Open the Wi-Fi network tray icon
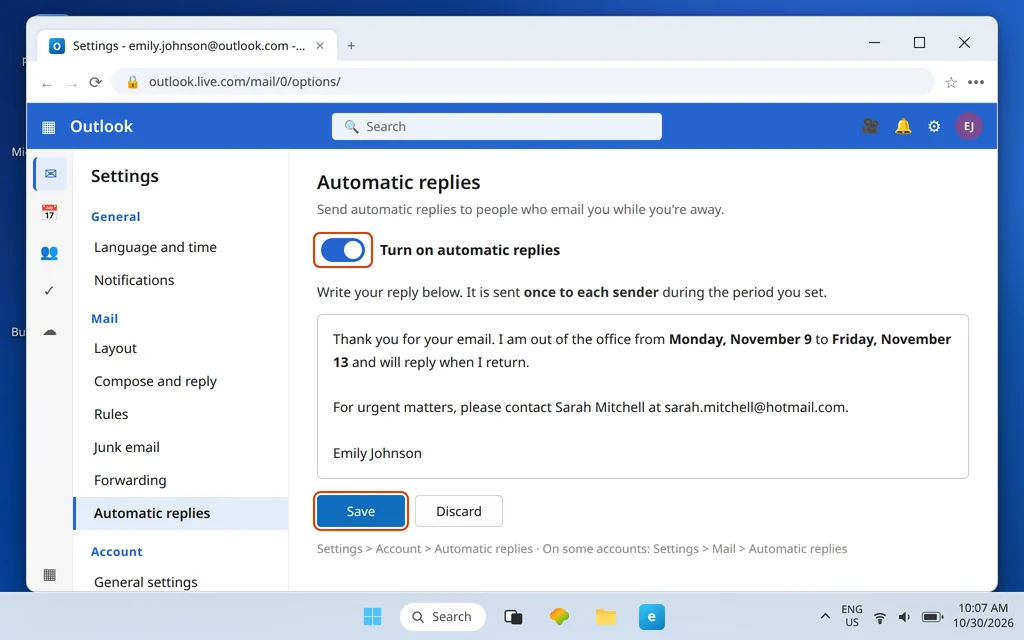1024x640 pixels. tap(880, 617)
